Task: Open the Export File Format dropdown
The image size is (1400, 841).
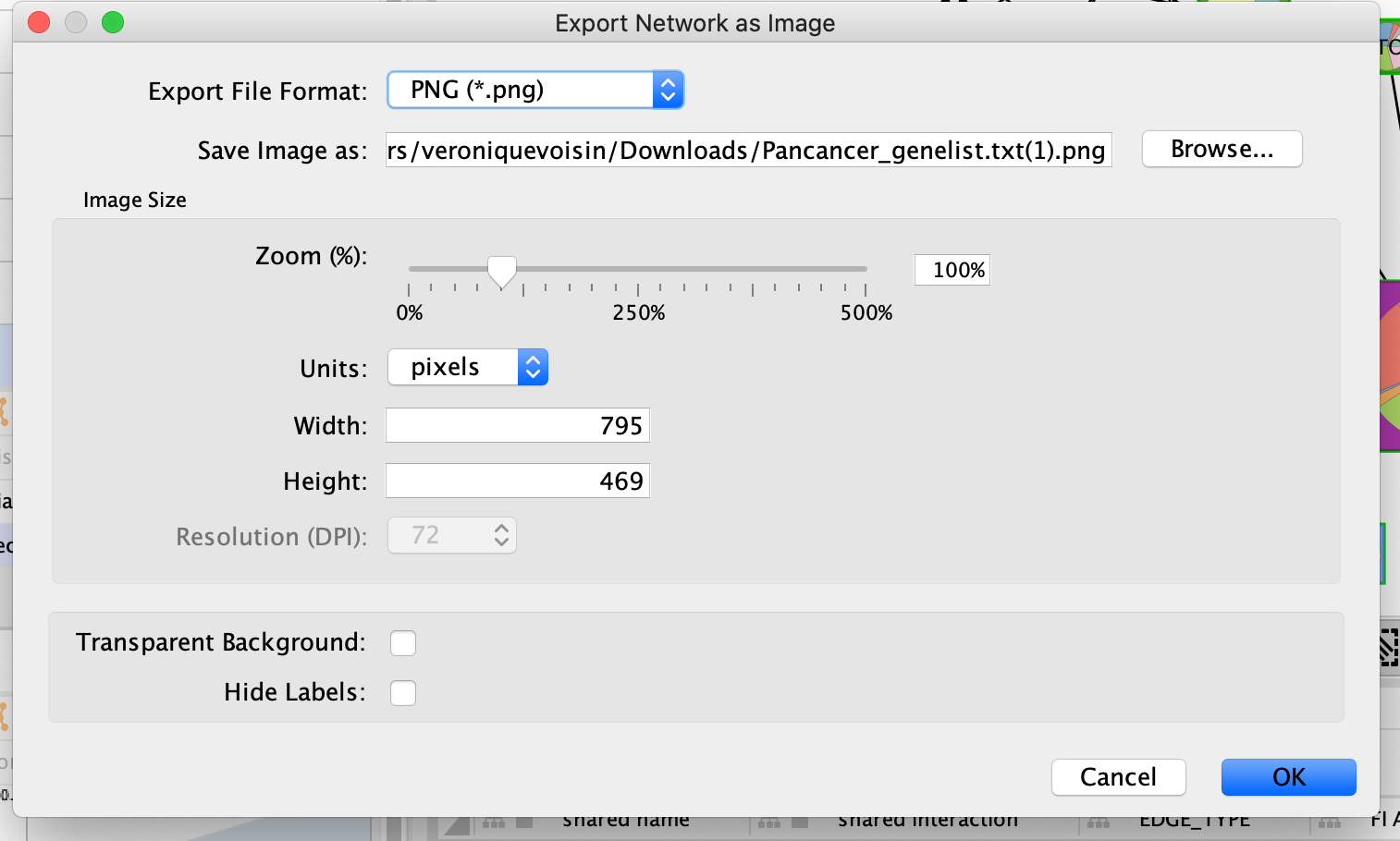Action: click(534, 91)
